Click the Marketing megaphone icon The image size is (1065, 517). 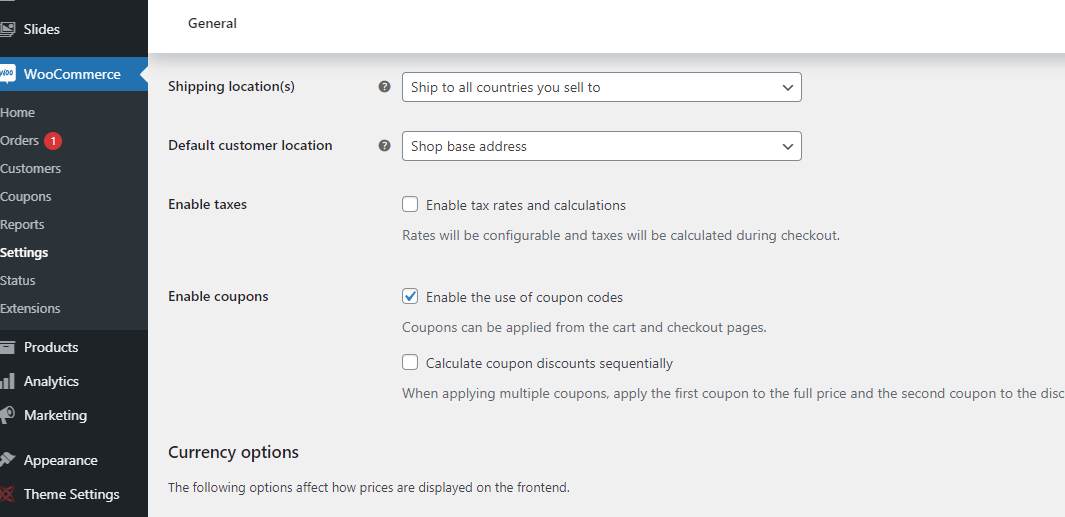point(7,415)
